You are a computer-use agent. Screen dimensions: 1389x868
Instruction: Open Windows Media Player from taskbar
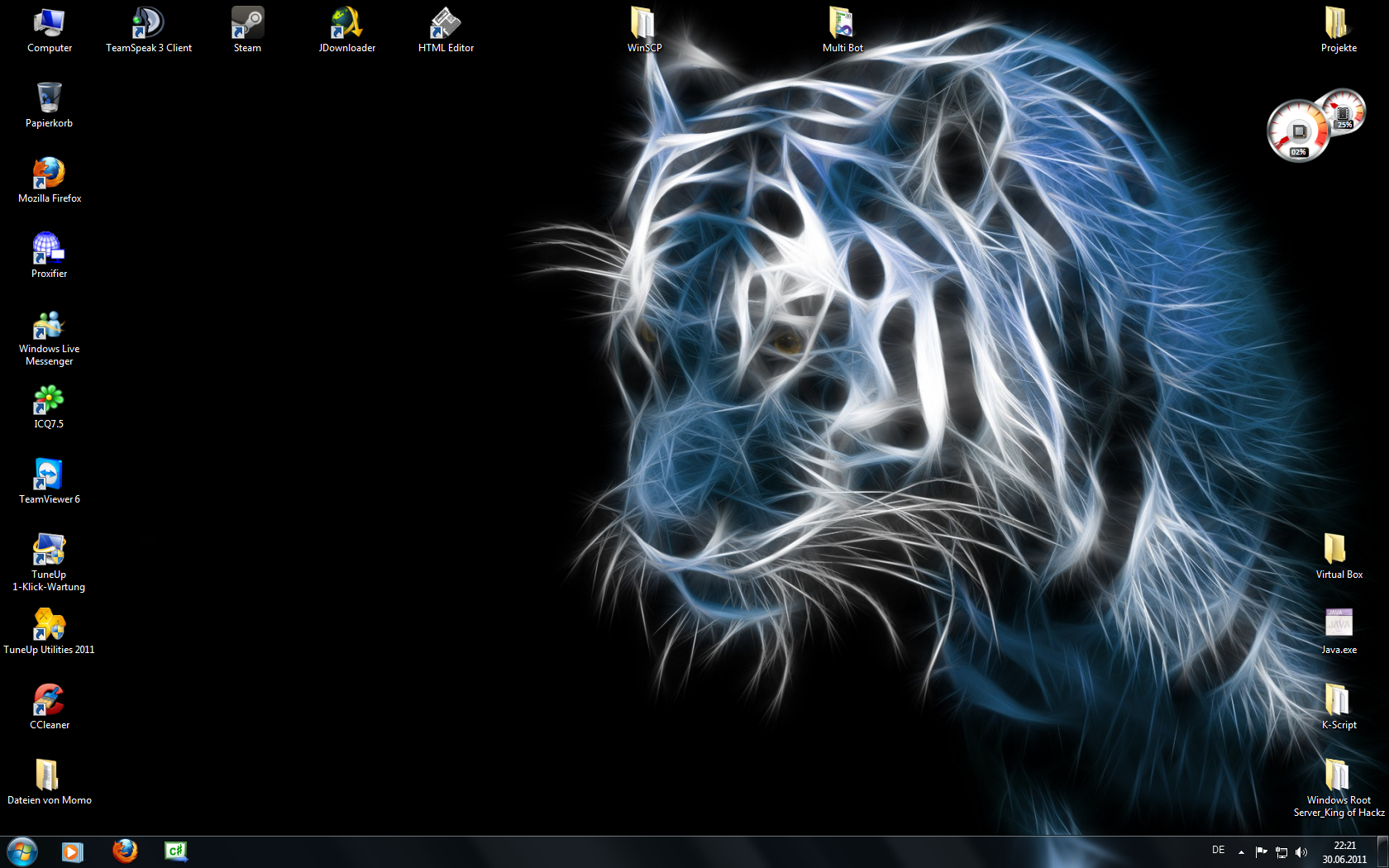pyautogui.click(x=73, y=851)
